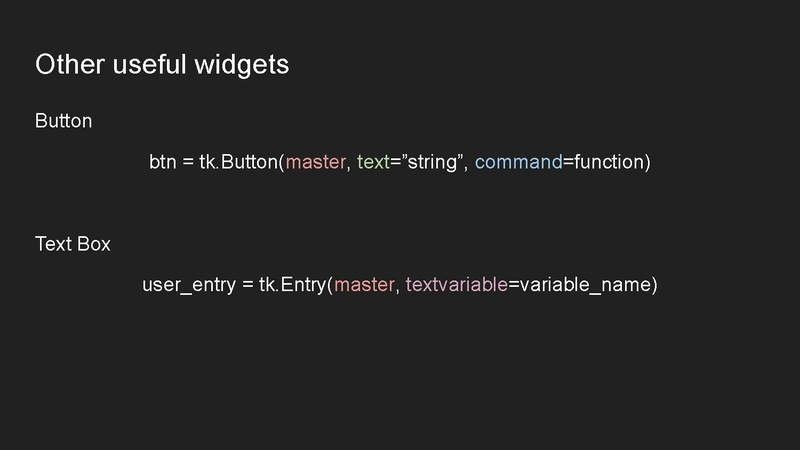Click the equals sign after "user_entry"
Viewport: 800px width, 450px height.
tap(247, 285)
